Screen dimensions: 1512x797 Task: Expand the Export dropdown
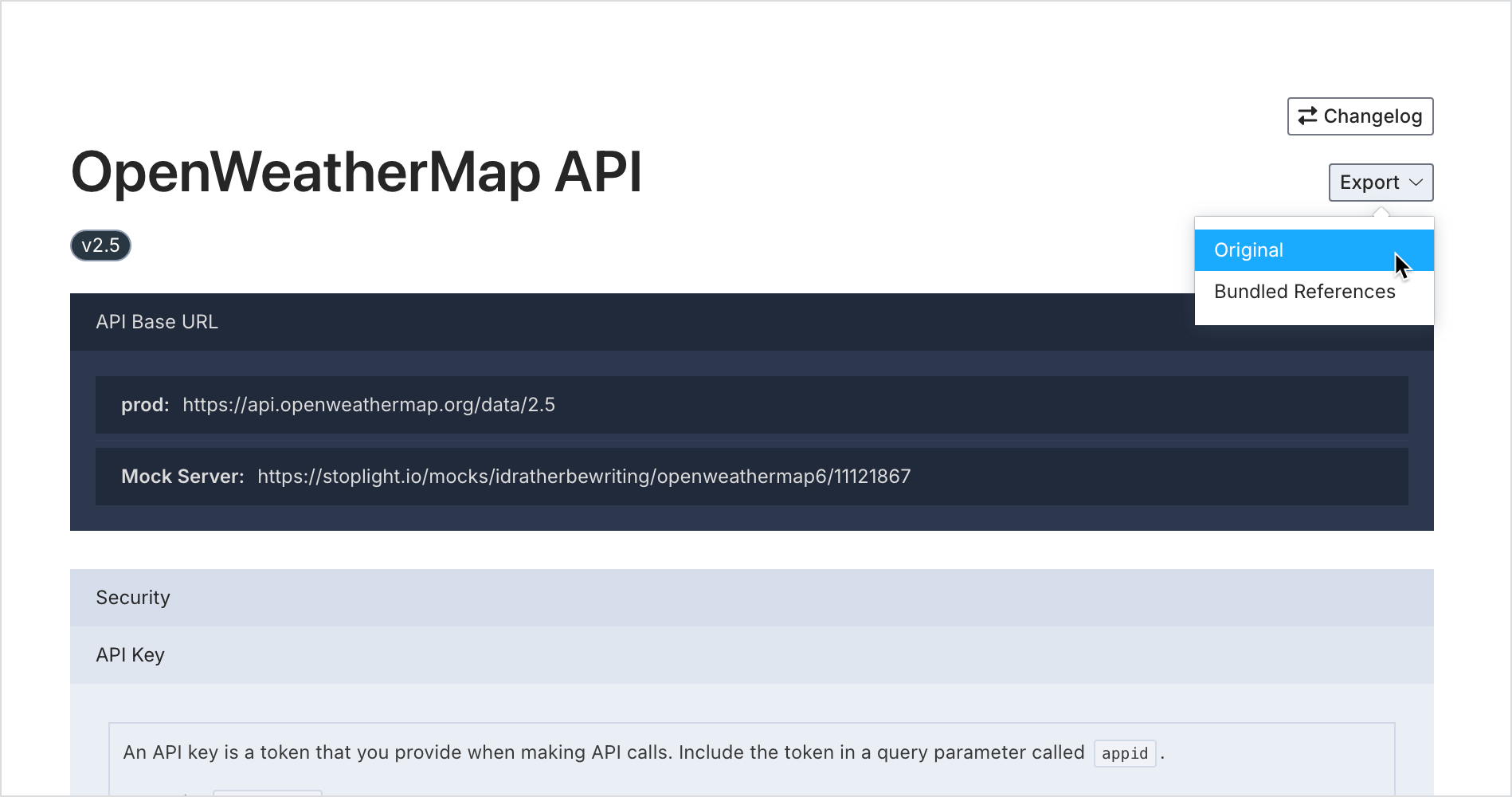coord(1381,183)
